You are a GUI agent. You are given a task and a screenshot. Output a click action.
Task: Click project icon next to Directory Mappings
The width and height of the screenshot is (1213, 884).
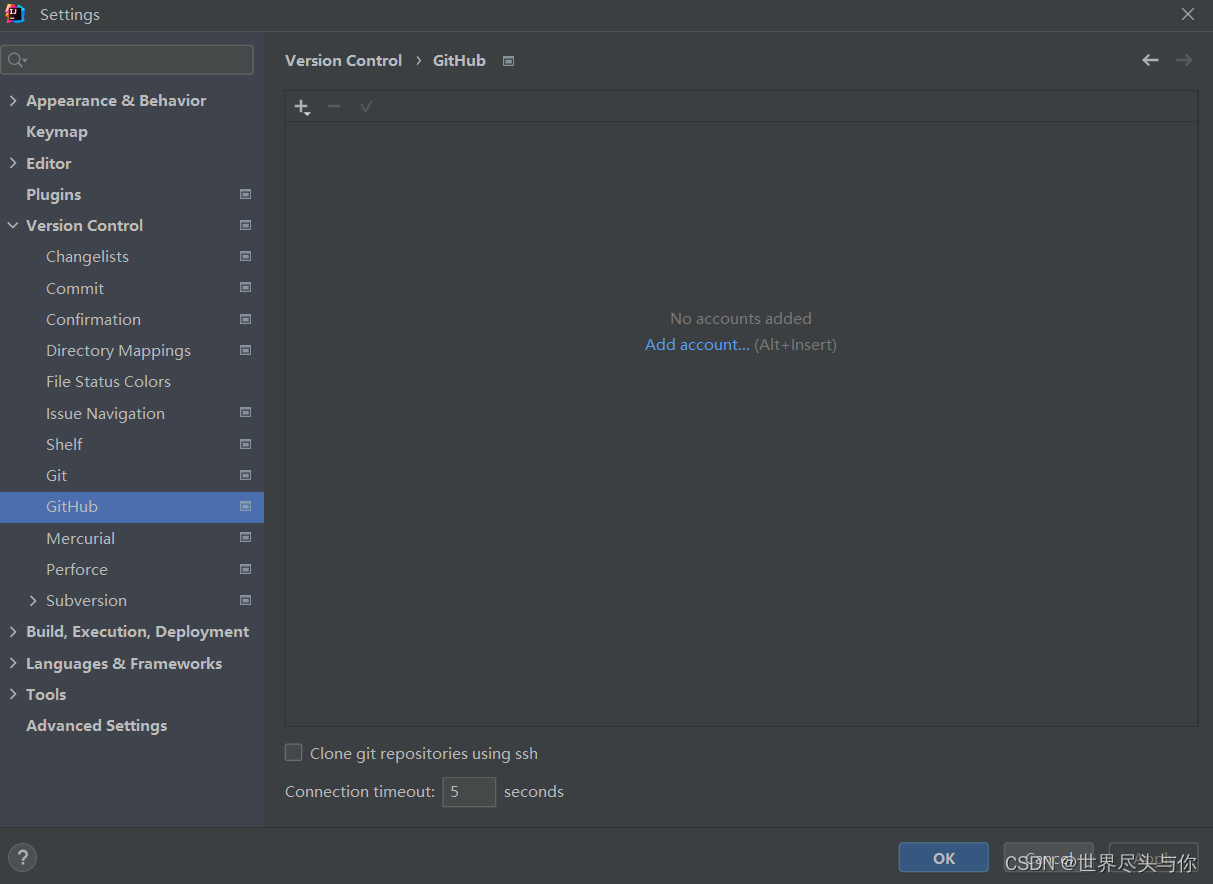pos(245,350)
